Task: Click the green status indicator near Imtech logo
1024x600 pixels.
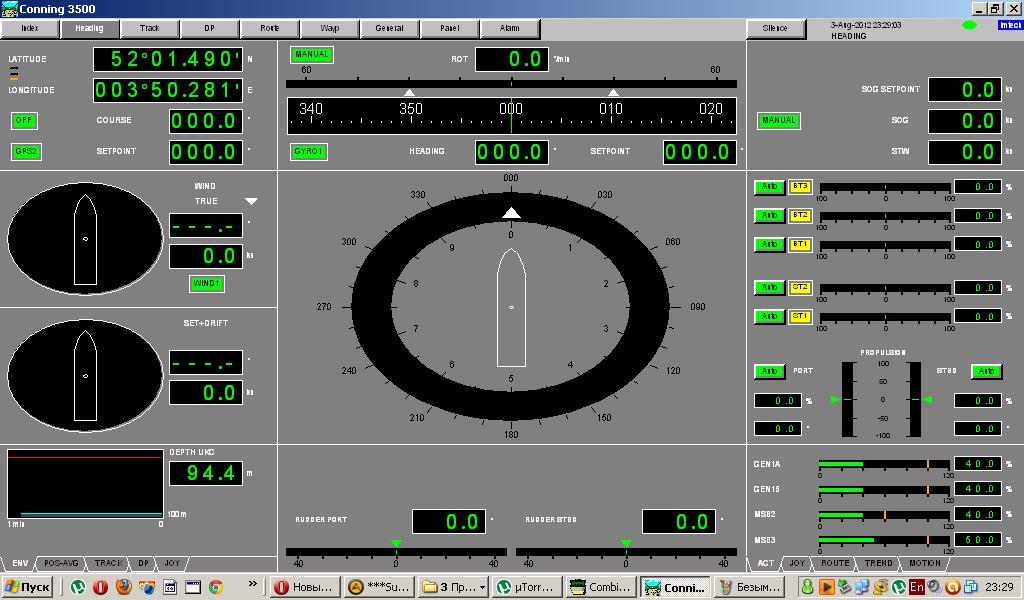Action: [x=969, y=25]
